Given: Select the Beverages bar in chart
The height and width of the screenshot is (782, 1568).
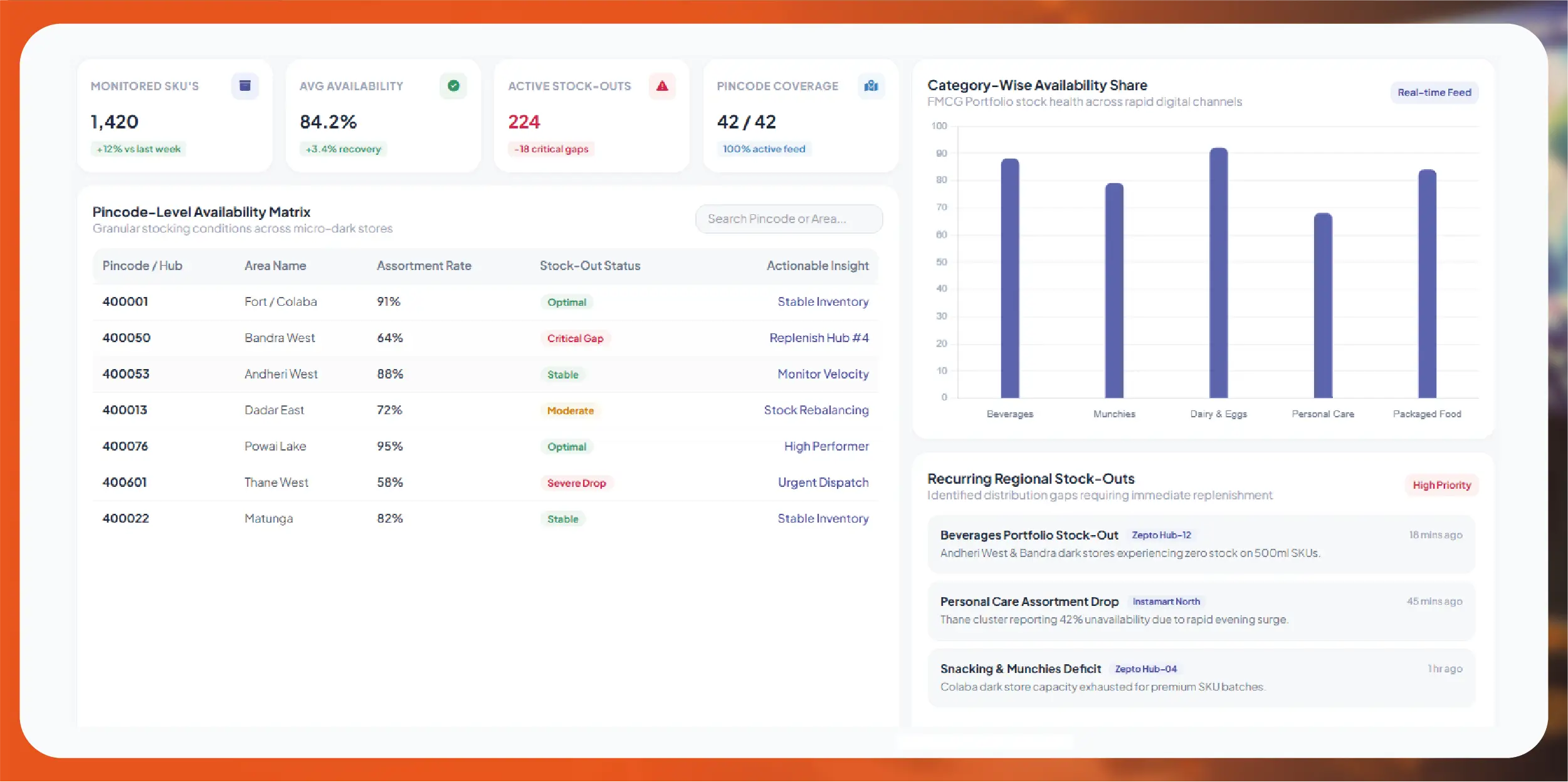Looking at the screenshot, I should [1009, 278].
